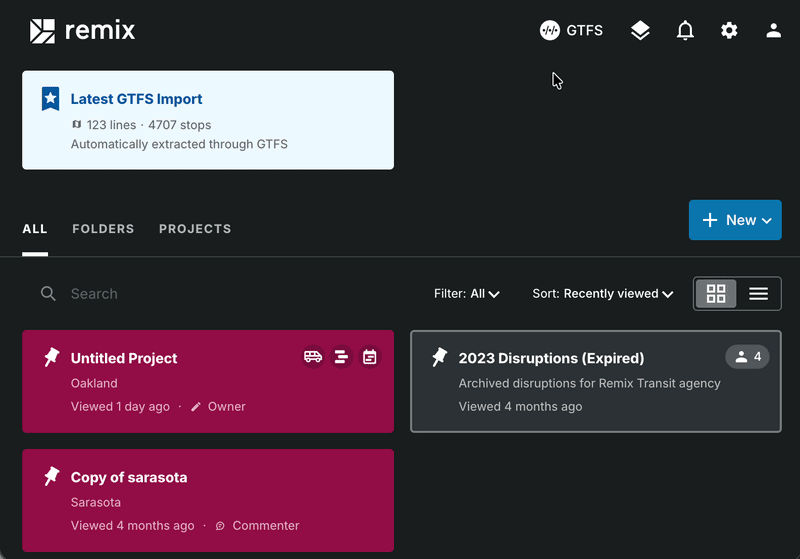Switch to grid view
The height and width of the screenshot is (559, 800).
pos(715,293)
